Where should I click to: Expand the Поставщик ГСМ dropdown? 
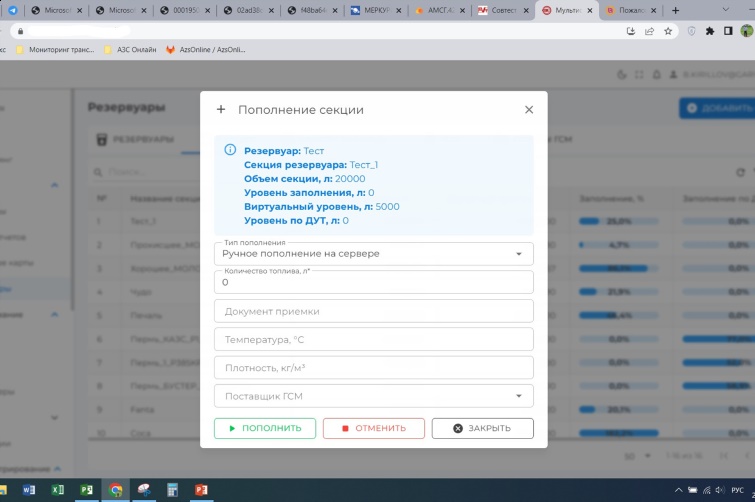pyautogui.click(x=374, y=396)
